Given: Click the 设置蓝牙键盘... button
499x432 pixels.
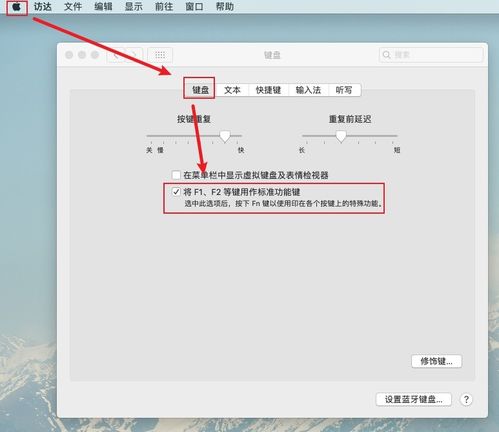Looking at the screenshot, I should click(414, 399).
